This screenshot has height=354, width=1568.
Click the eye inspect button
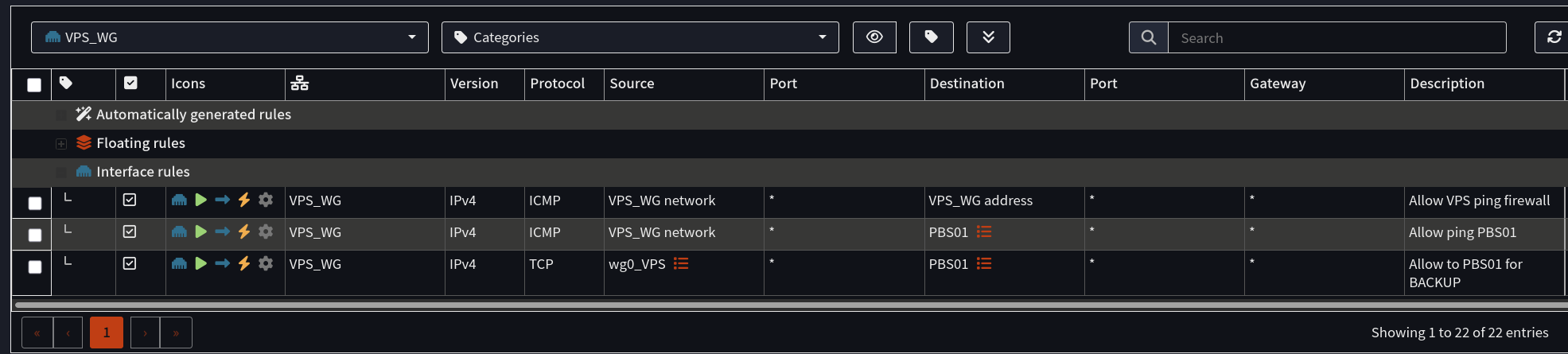click(x=874, y=37)
